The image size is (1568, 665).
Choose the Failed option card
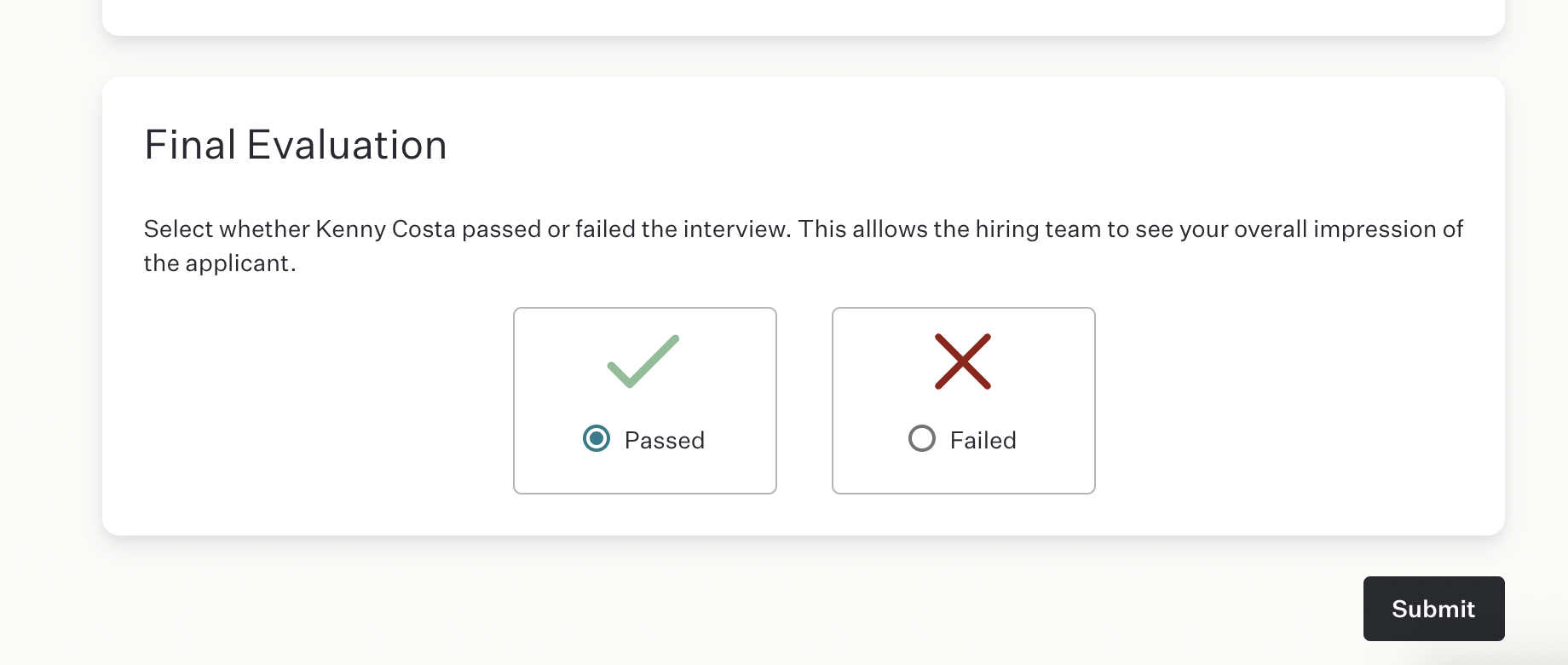(964, 401)
